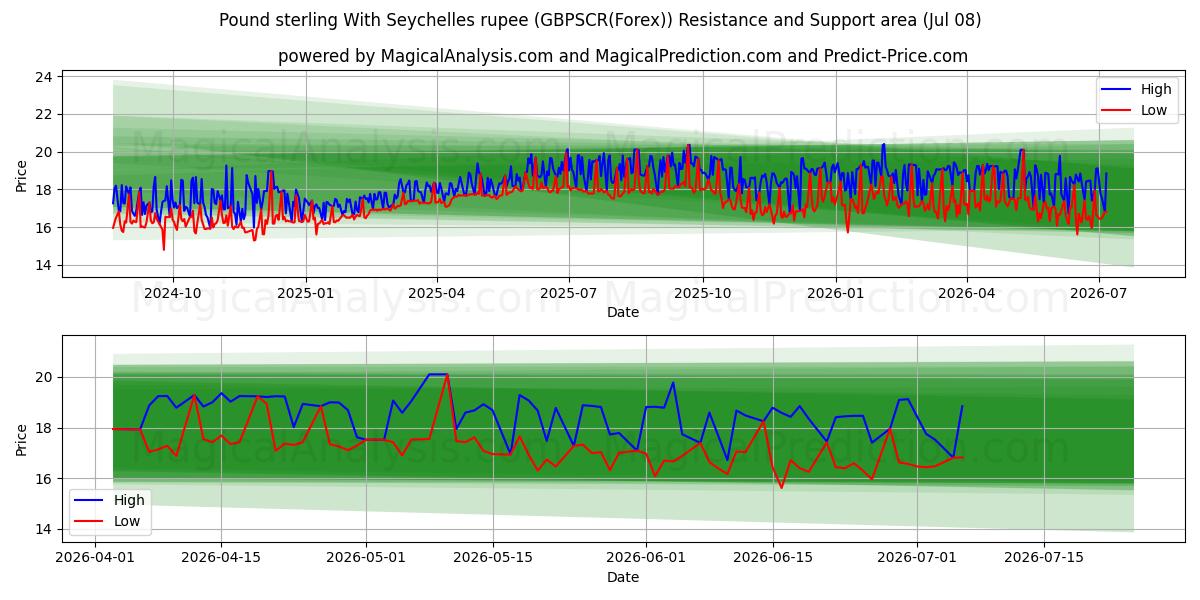This screenshot has width=1200, height=600.
Task: Click the '2025-07' x-axis label
Action: tap(569, 295)
